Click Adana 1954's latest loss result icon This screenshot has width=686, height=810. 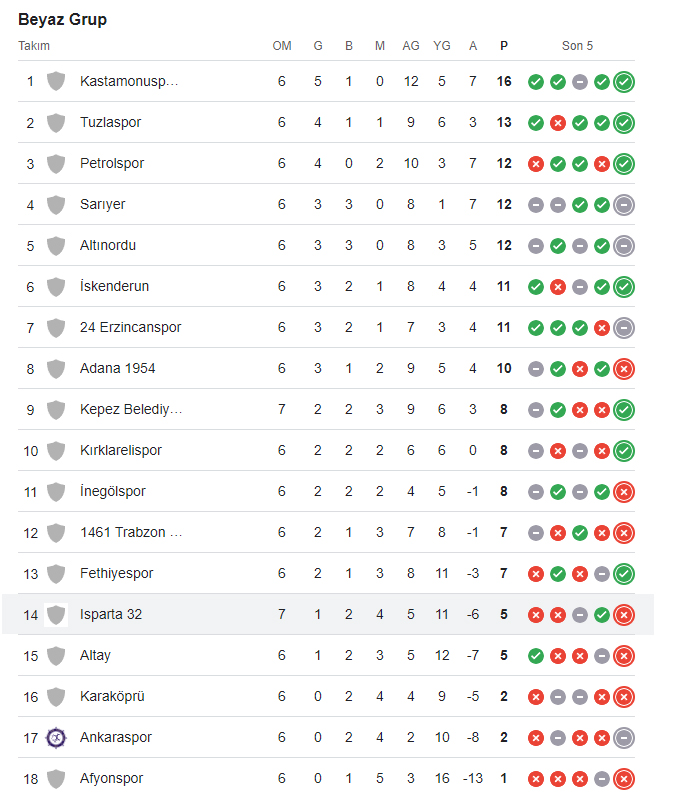click(x=624, y=369)
